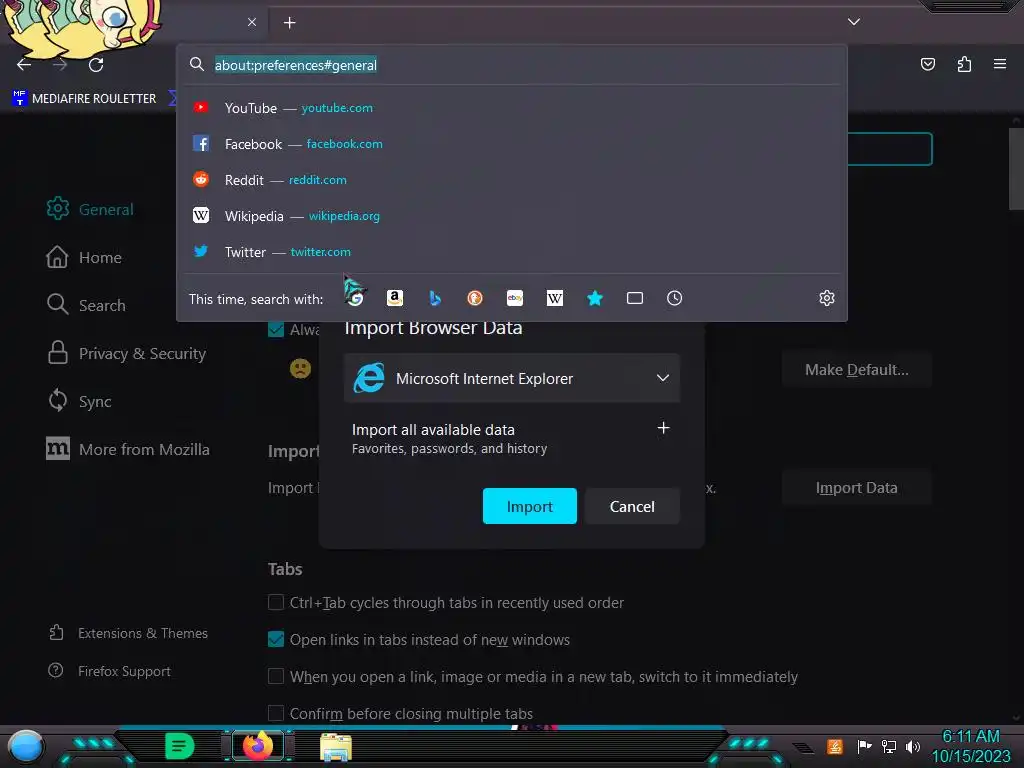Search this time with Amazon

click(394, 298)
